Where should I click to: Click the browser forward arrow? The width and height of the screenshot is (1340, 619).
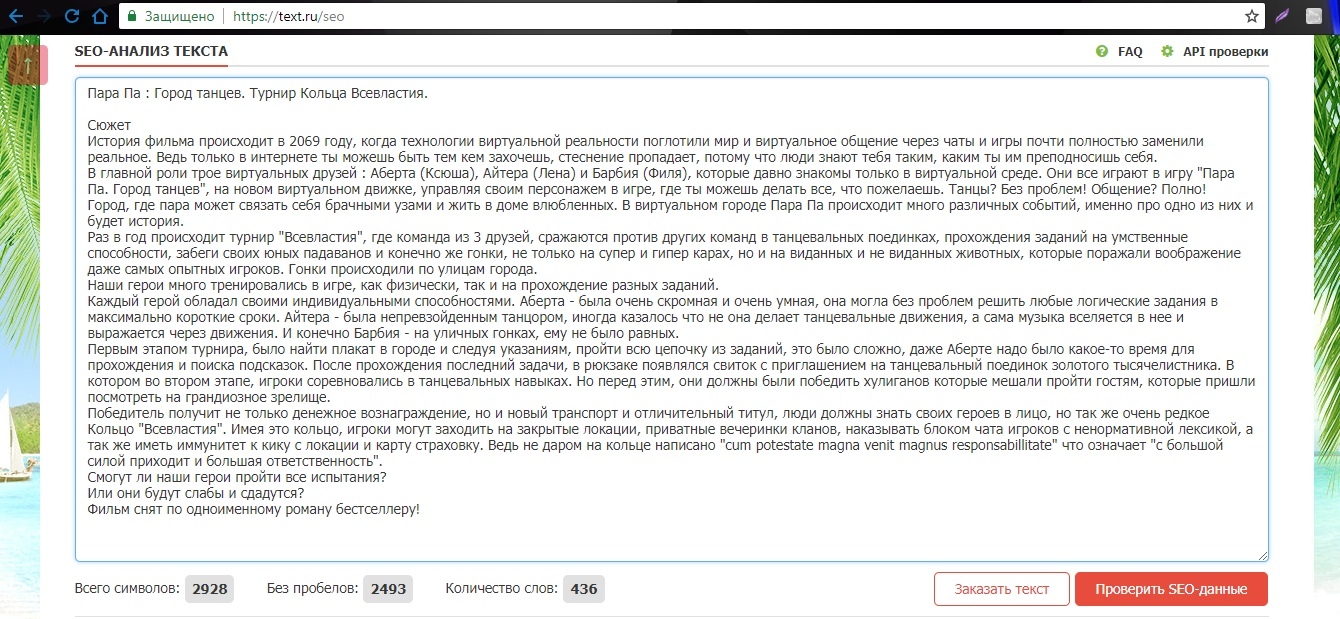(44, 16)
